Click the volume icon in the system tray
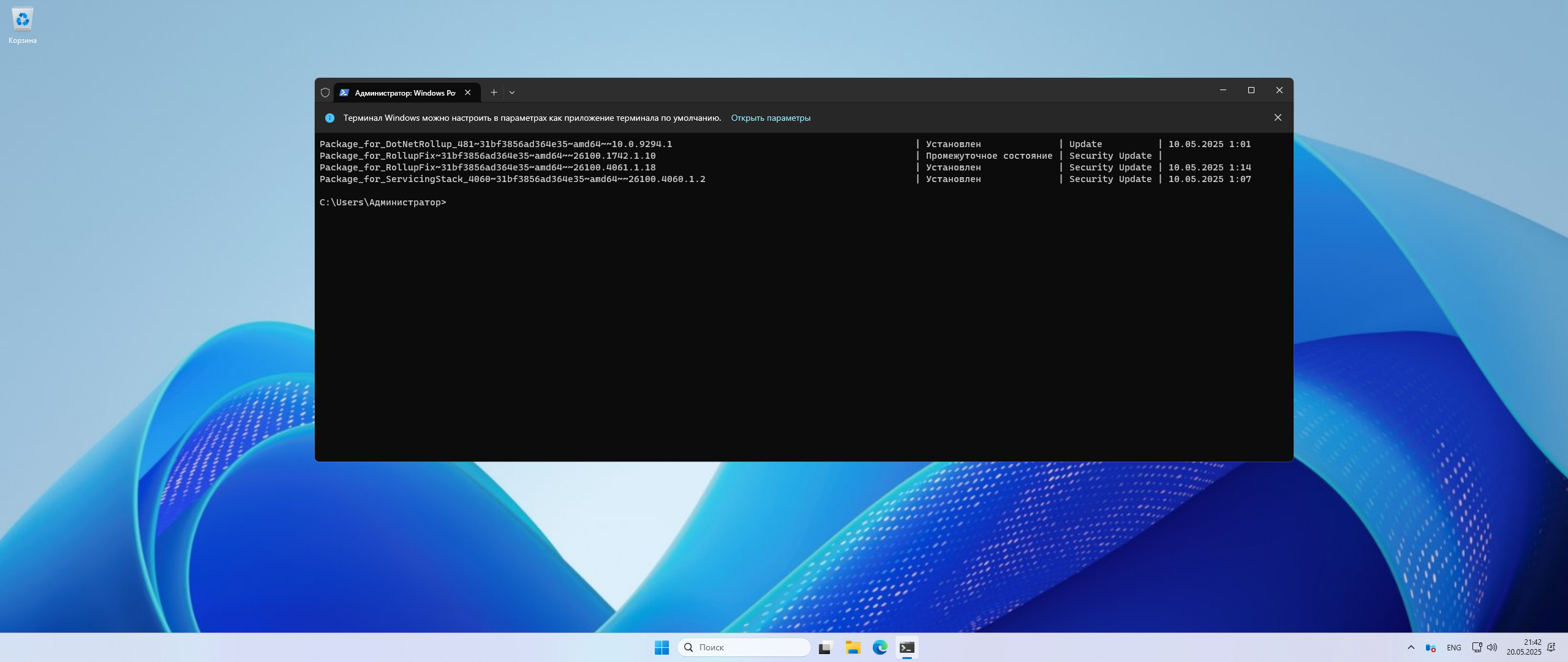This screenshot has width=1568, height=662. 1492,647
